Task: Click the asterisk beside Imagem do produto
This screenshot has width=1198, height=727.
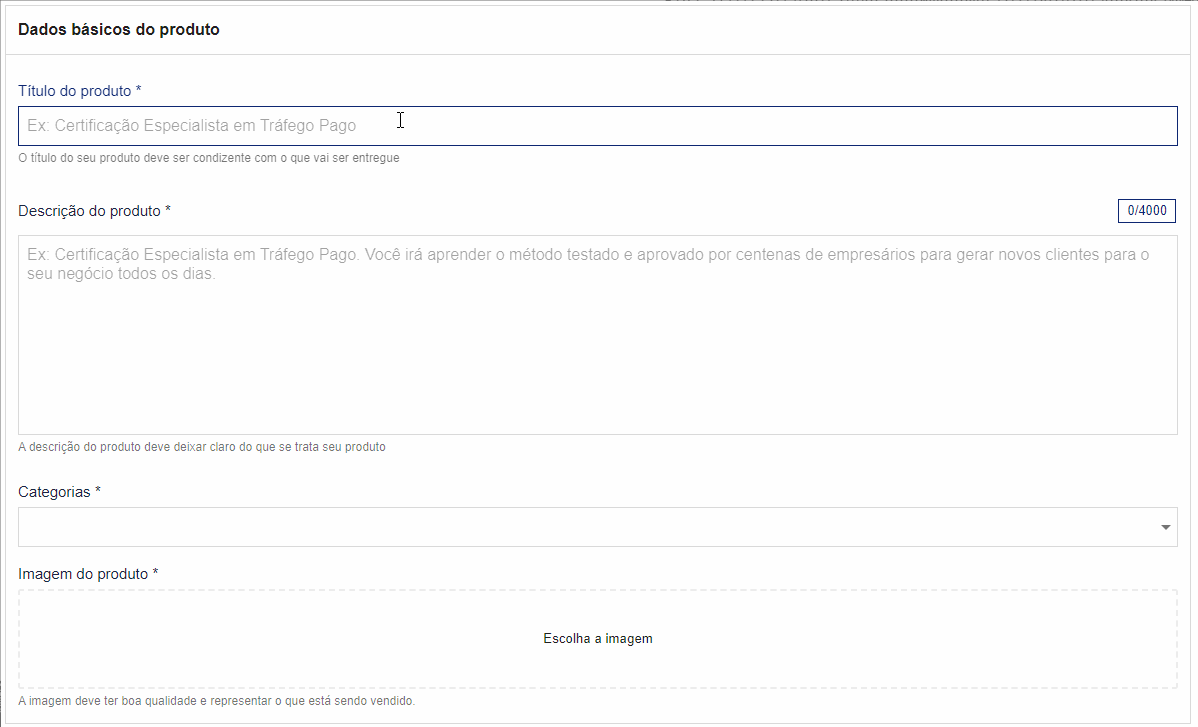Action: pos(156,574)
